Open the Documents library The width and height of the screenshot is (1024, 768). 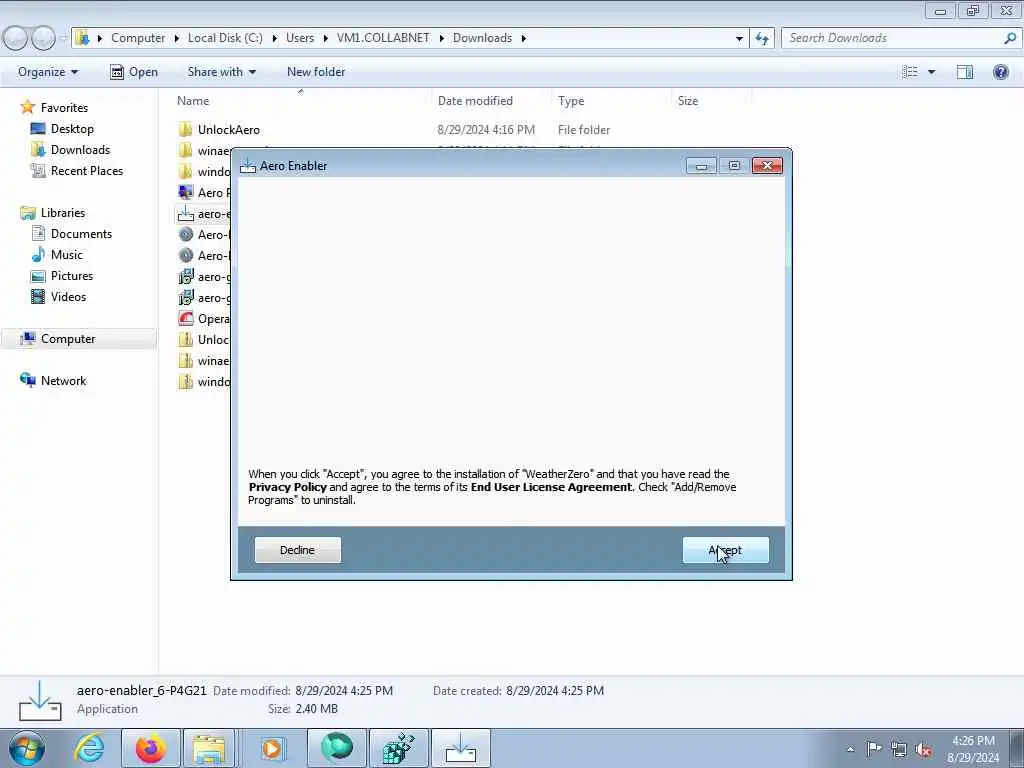(x=81, y=234)
